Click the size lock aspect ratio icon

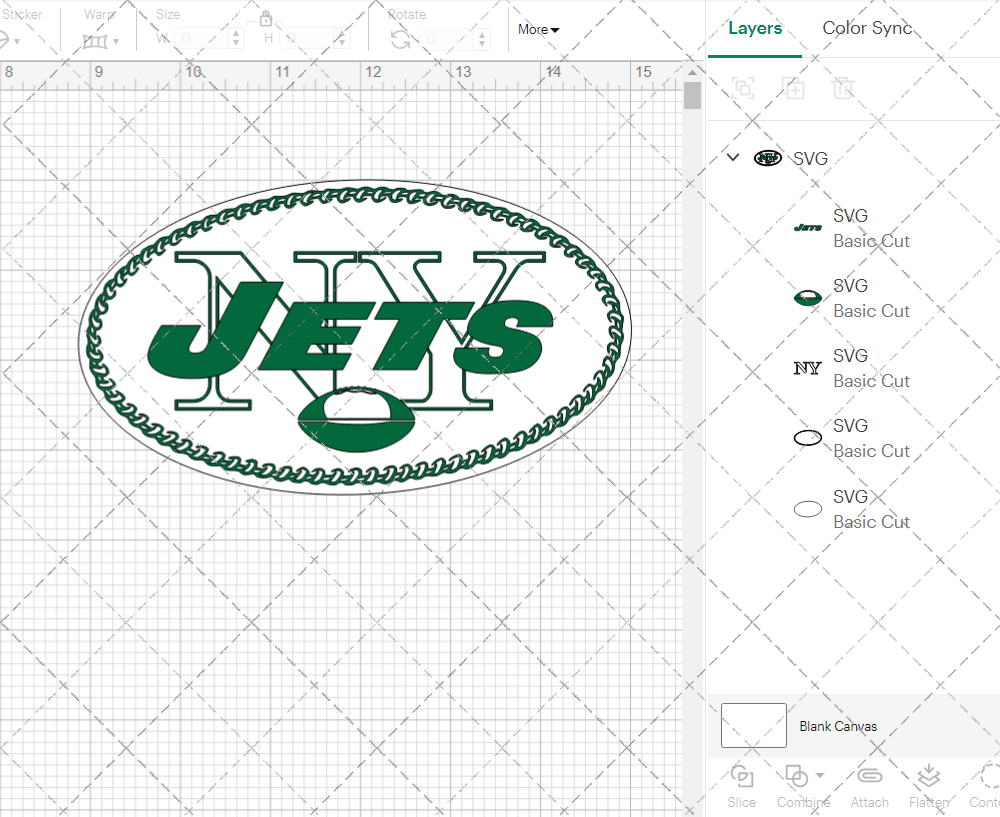point(266,18)
